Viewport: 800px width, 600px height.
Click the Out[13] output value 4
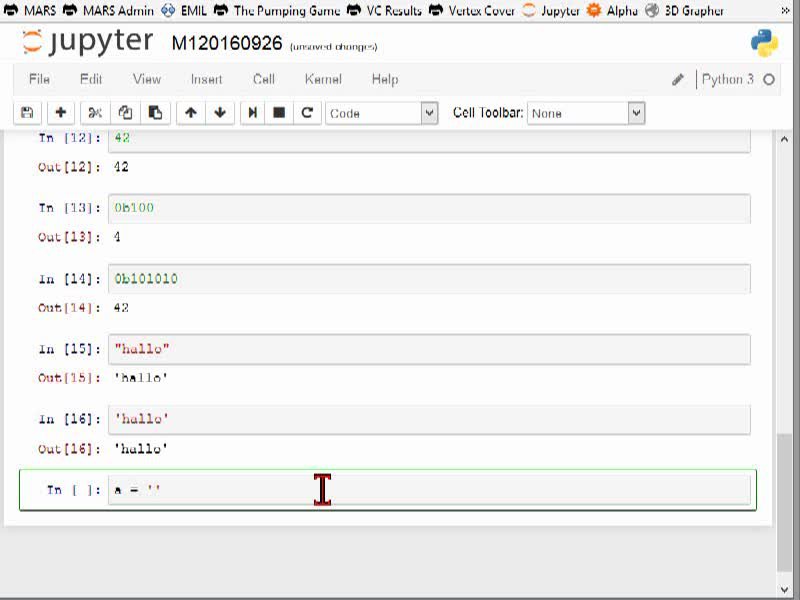[x=117, y=237]
